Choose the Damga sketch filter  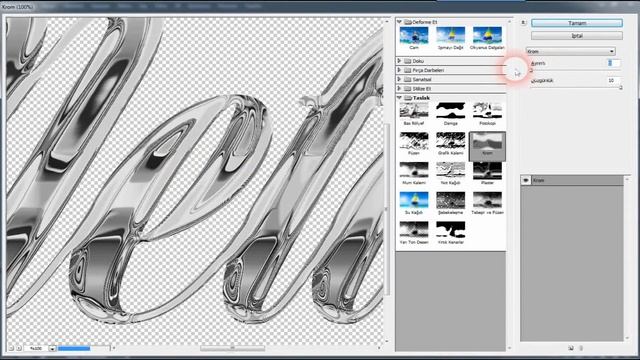(451, 111)
